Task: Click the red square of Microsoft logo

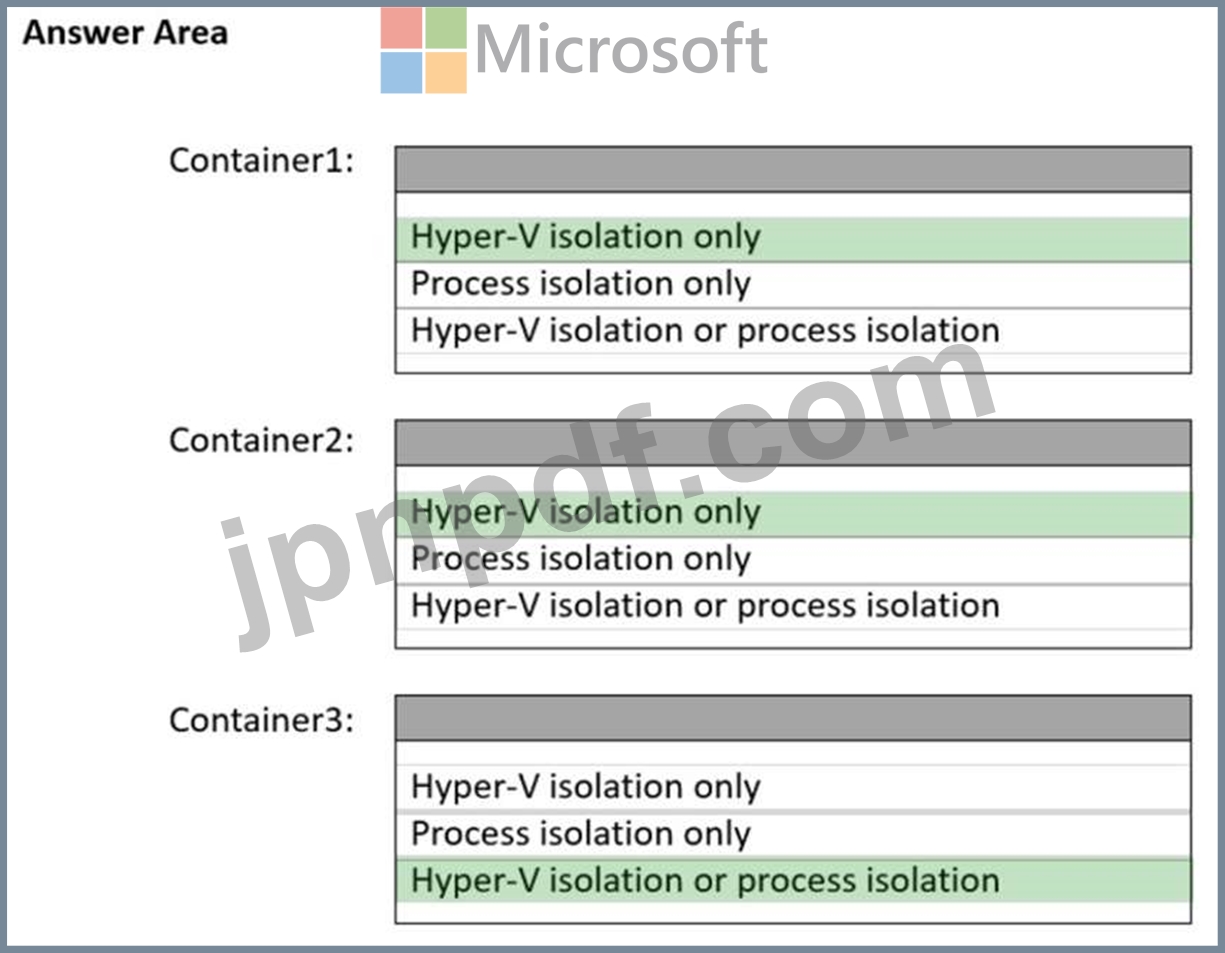Action: click(x=401, y=28)
